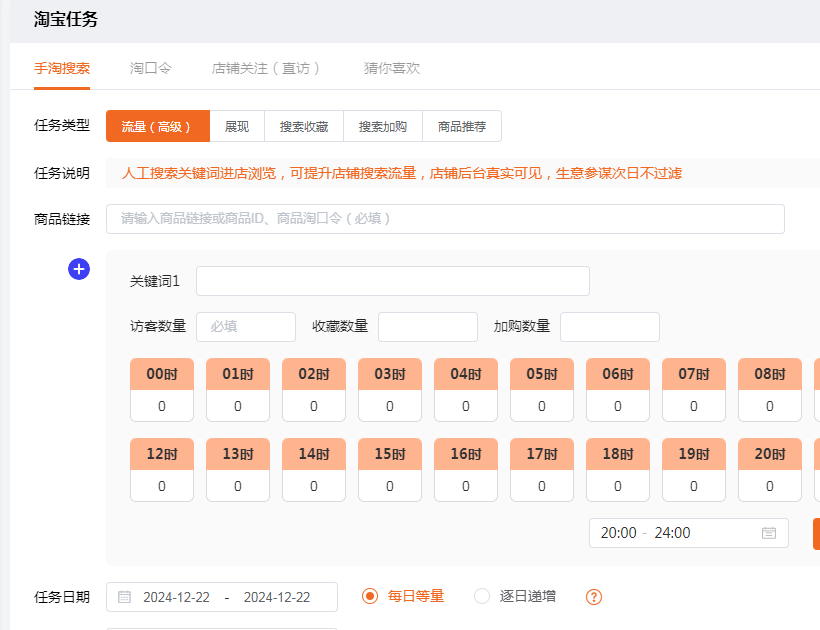Open the start date 2024-12-22 picker
The width and height of the screenshot is (820, 630).
(x=176, y=597)
